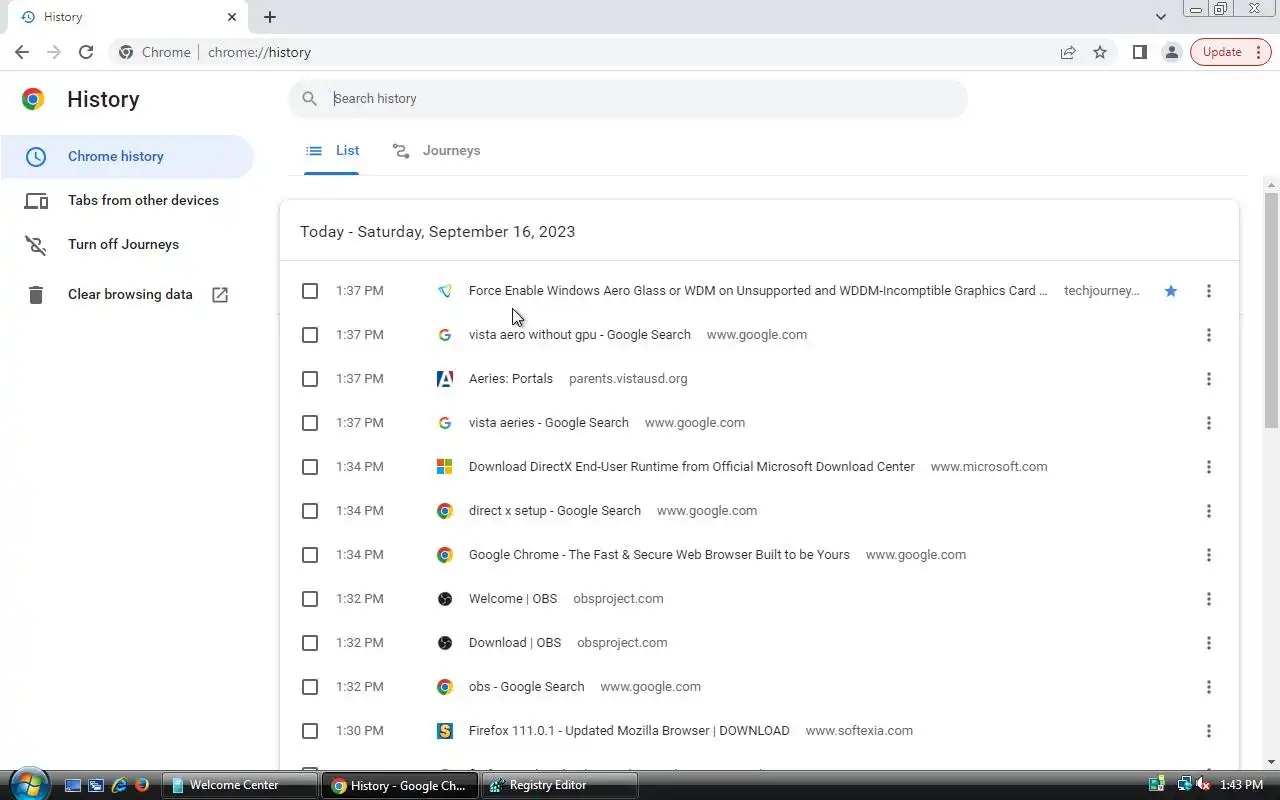1280x800 pixels.
Task: Open the share page icon in address bar
Action: [1068, 52]
